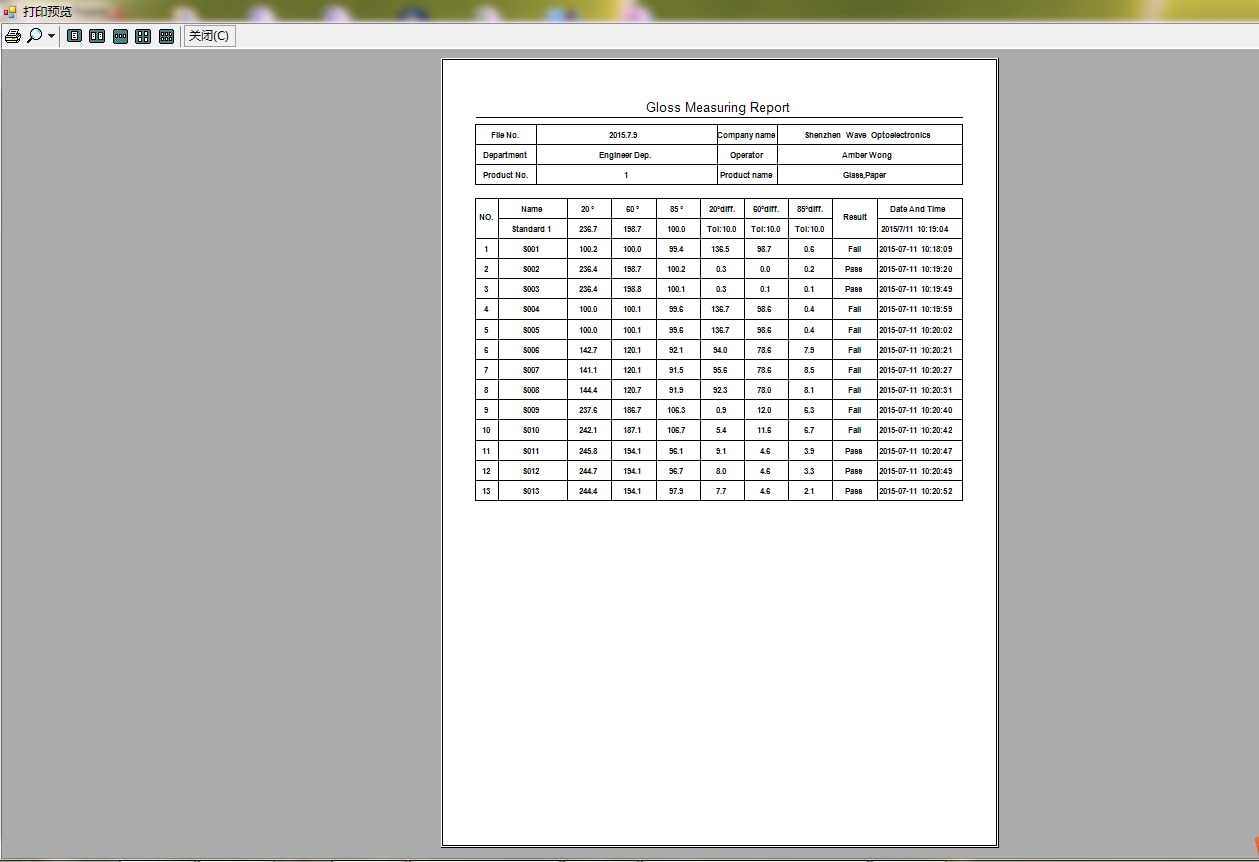The width and height of the screenshot is (1259, 862).
Task: Click the Date And Time column header
Action: (919, 209)
